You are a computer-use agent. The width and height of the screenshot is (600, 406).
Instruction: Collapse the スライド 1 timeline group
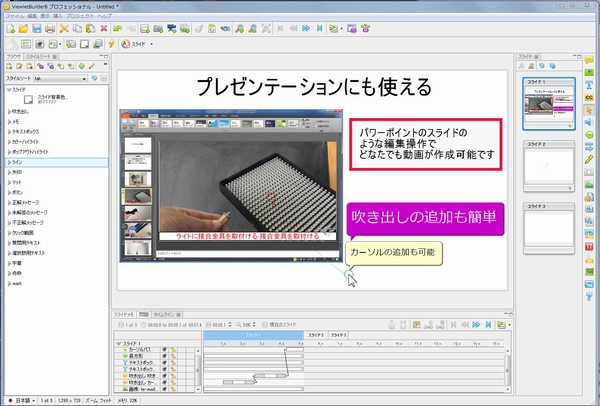pyautogui.click(x=119, y=344)
